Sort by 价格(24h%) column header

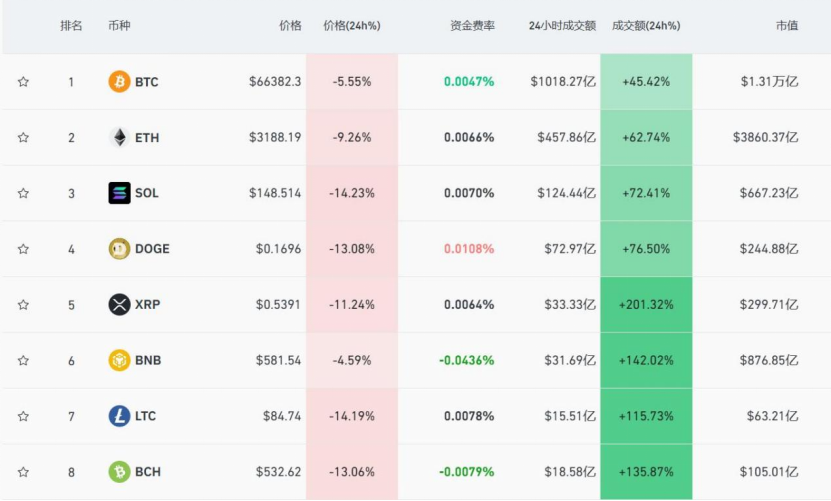(x=352, y=25)
